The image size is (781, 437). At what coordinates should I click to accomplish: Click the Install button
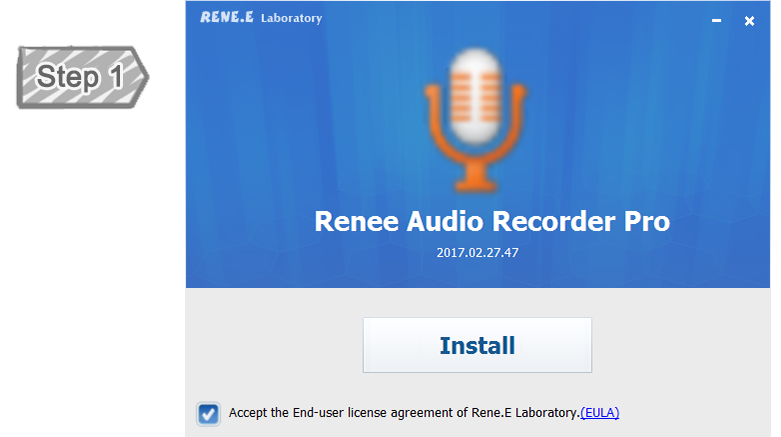477,346
